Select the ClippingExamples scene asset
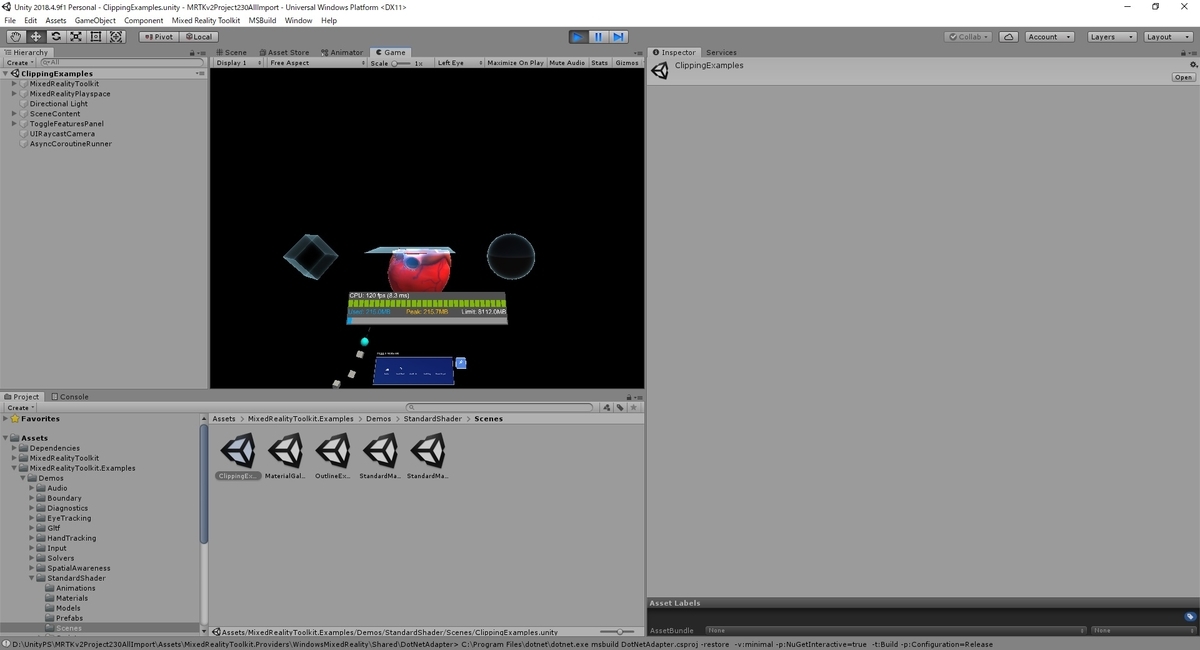This screenshot has height=650, width=1200. [238, 456]
